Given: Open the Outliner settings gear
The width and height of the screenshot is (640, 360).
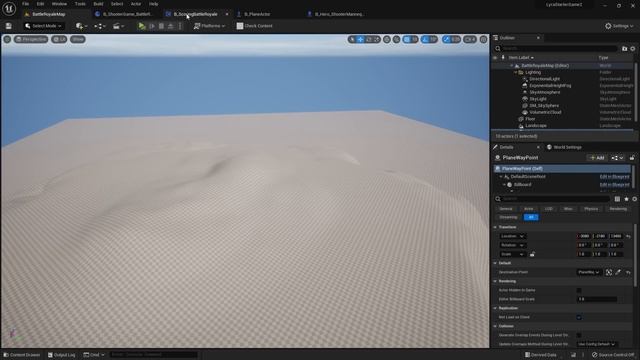Looking at the screenshot, I should [633, 49].
